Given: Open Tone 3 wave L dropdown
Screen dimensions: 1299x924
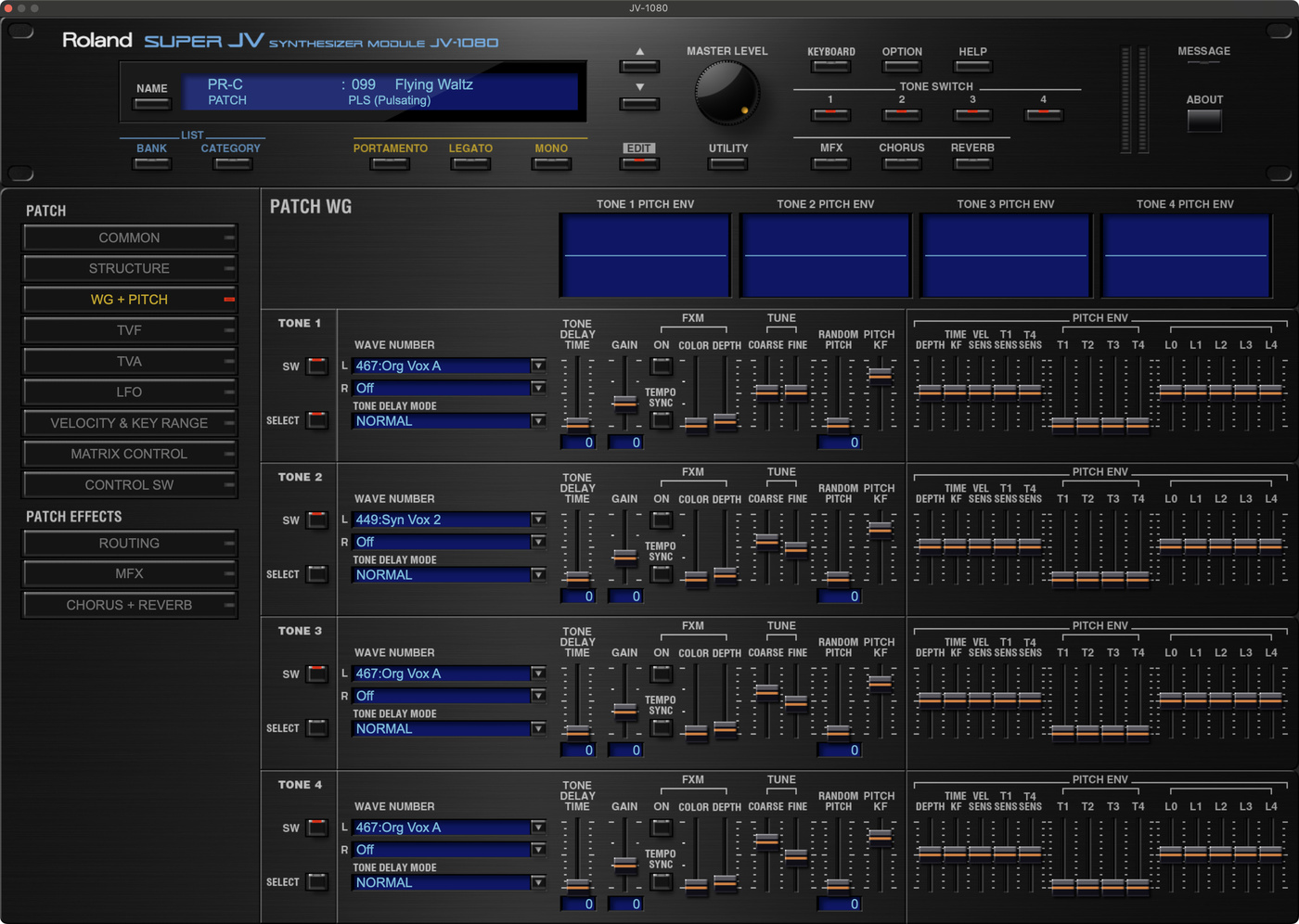Looking at the screenshot, I should (x=449, y=674).
